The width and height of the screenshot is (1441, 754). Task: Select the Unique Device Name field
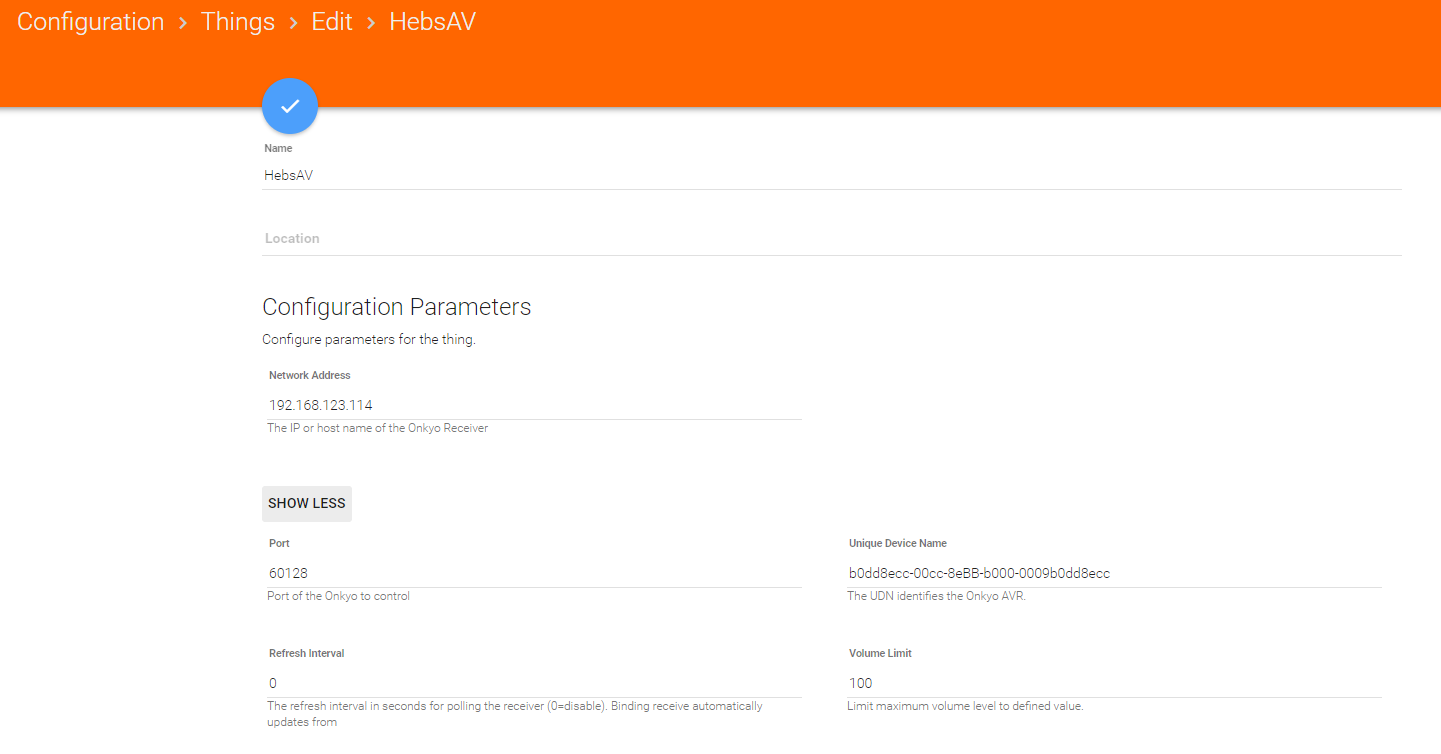[x=1114, y=573]
